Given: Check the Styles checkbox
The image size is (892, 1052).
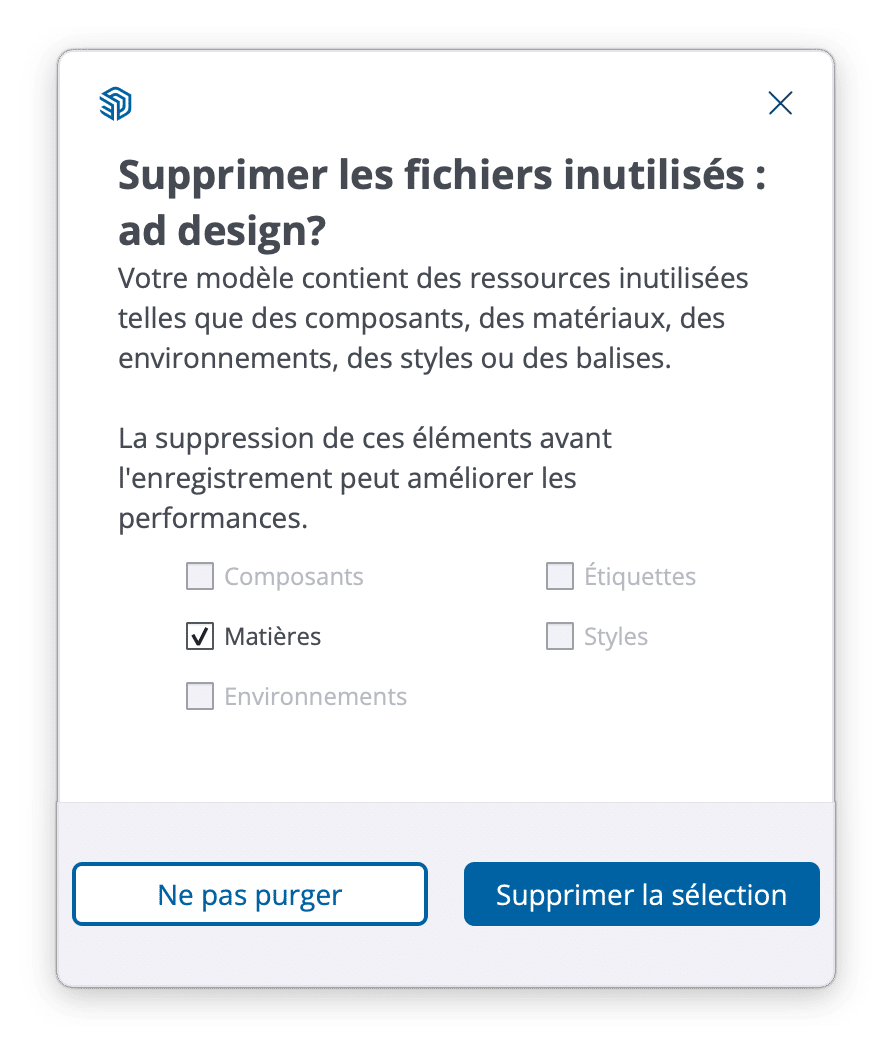Looking at the screenshot, I should pos(560,637).
